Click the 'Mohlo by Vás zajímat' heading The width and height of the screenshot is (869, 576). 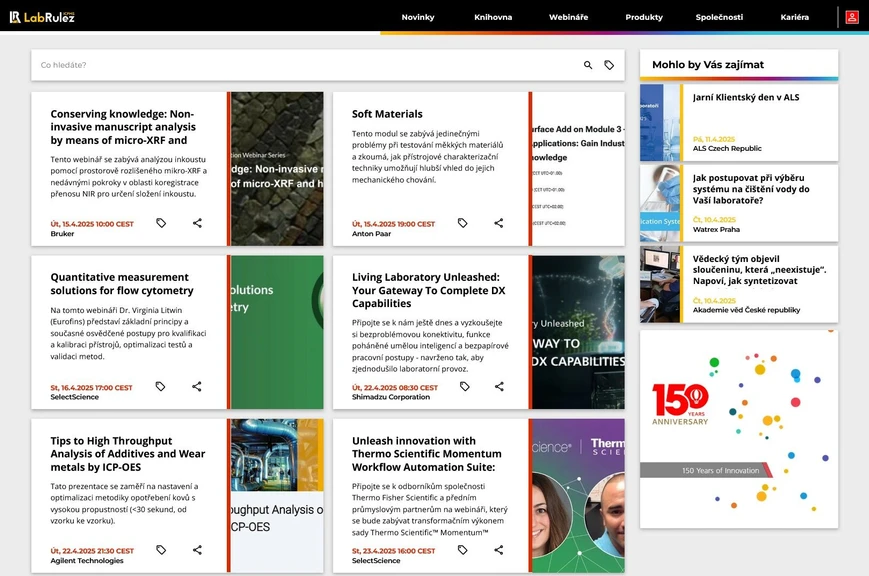coord(708,64)
